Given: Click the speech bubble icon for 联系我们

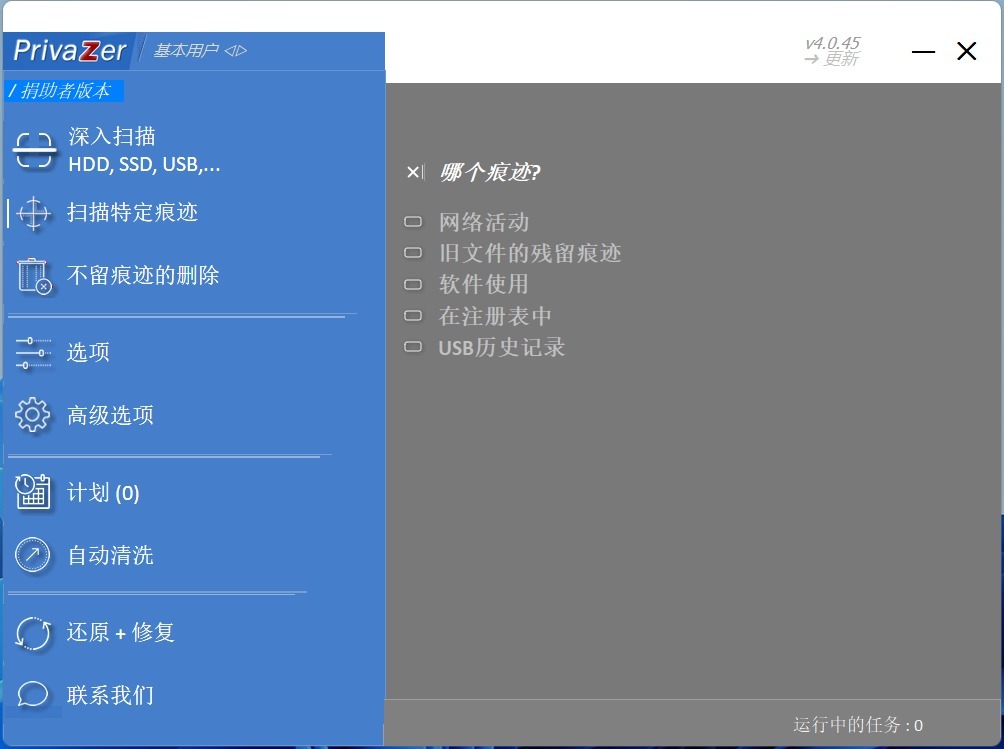Looking at the screenshot, I should [34, 695].
